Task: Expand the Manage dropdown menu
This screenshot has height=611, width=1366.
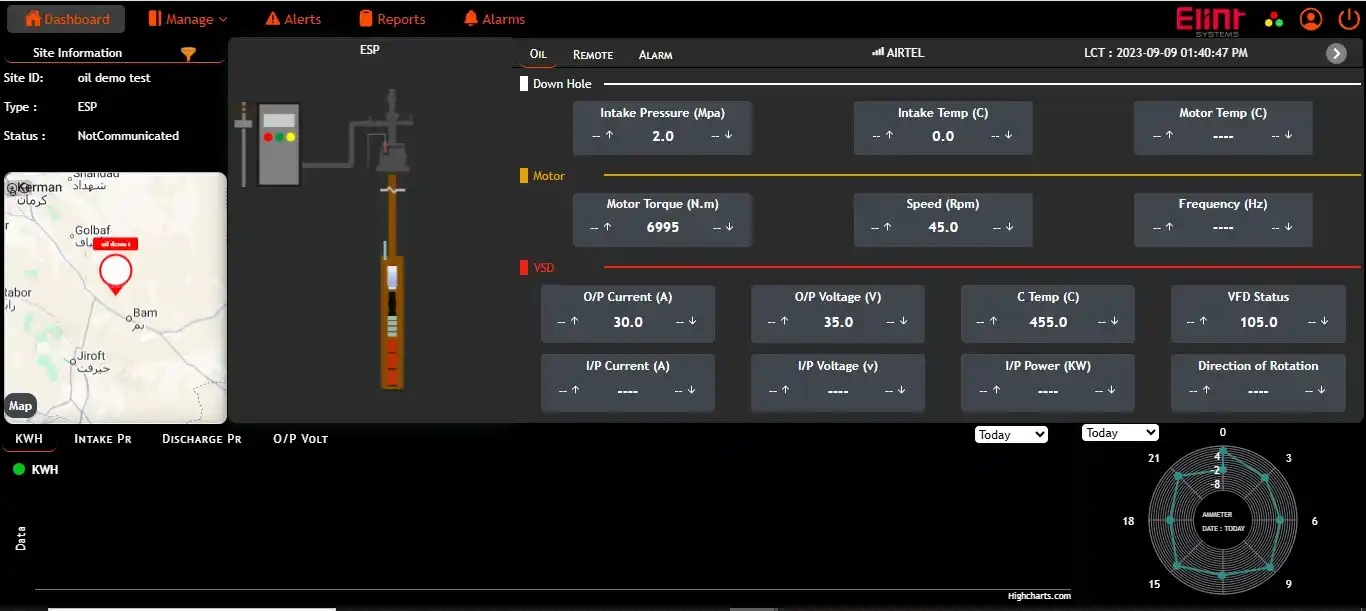Action: tap(188, 19)
